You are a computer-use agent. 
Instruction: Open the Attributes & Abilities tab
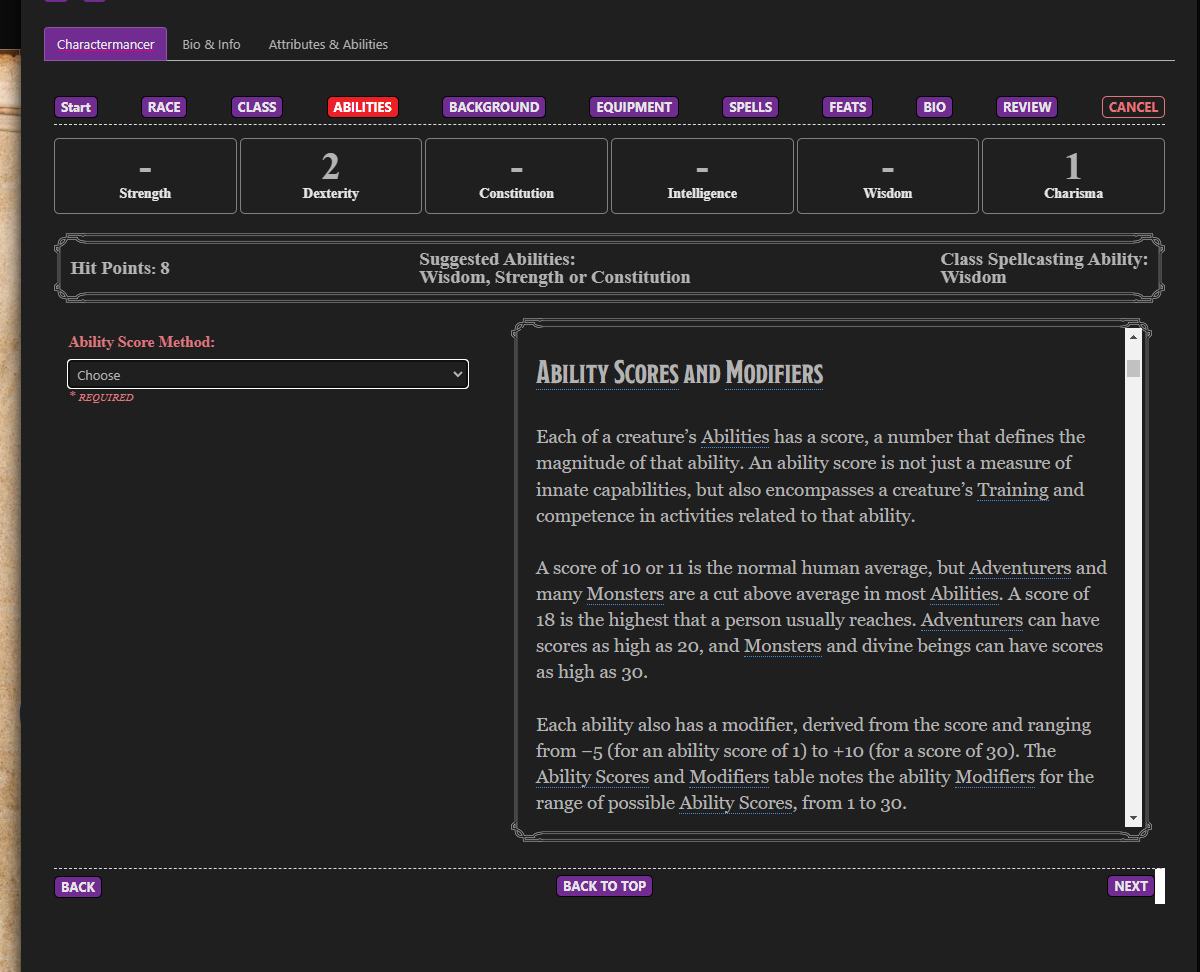[328, 45]
